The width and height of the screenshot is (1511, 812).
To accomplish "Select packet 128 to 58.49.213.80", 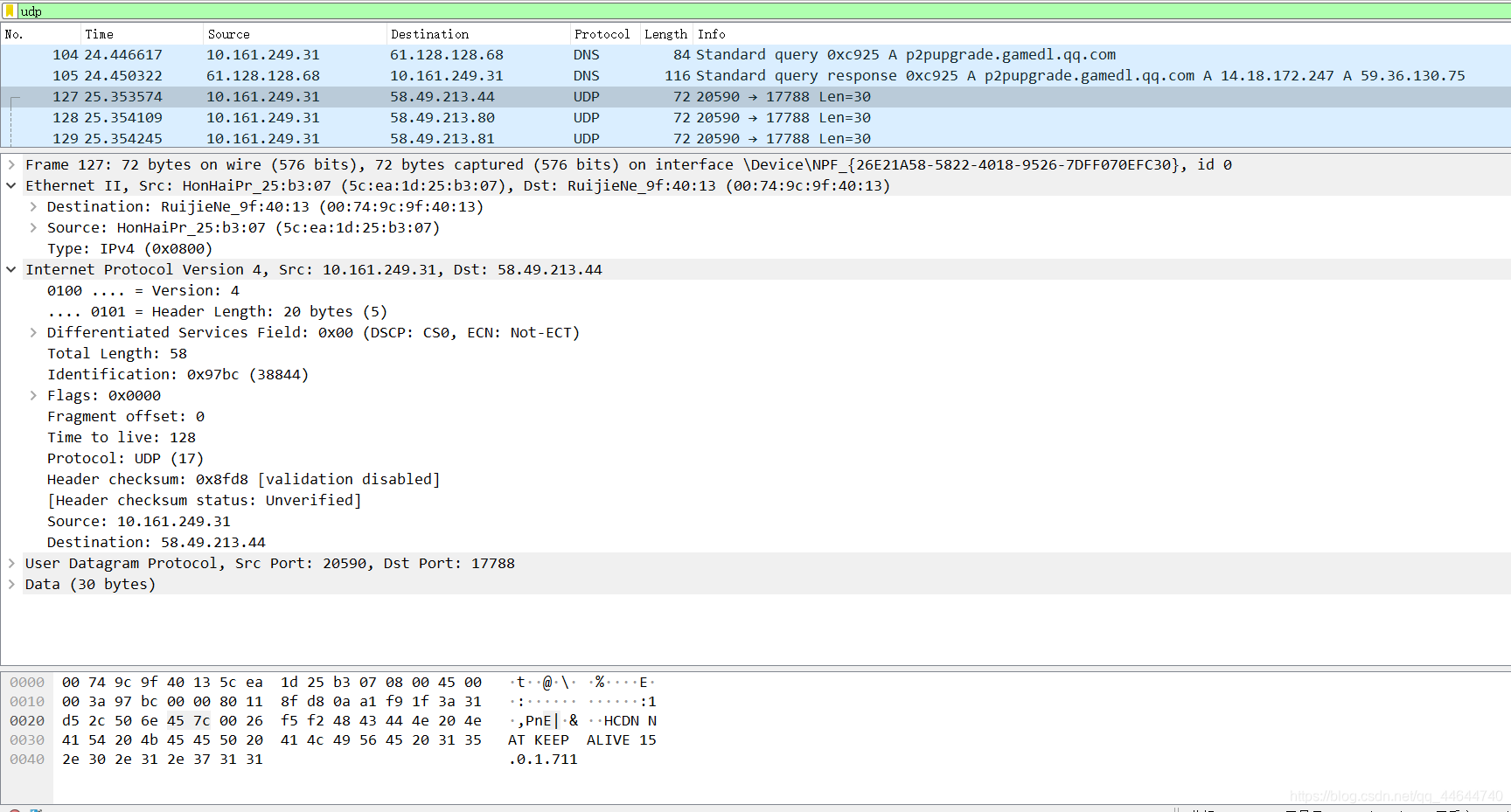I will tap(755, 117).
